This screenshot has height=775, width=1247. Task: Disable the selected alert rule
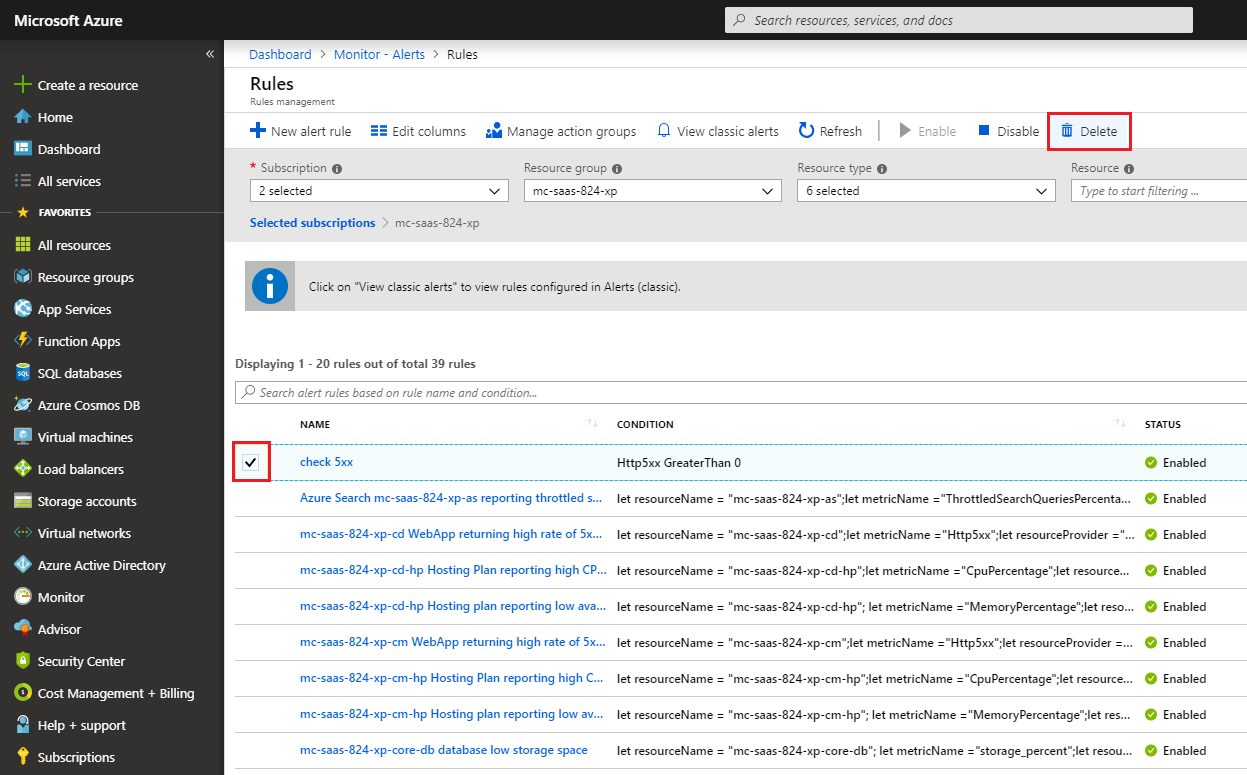click(1008, 131)
